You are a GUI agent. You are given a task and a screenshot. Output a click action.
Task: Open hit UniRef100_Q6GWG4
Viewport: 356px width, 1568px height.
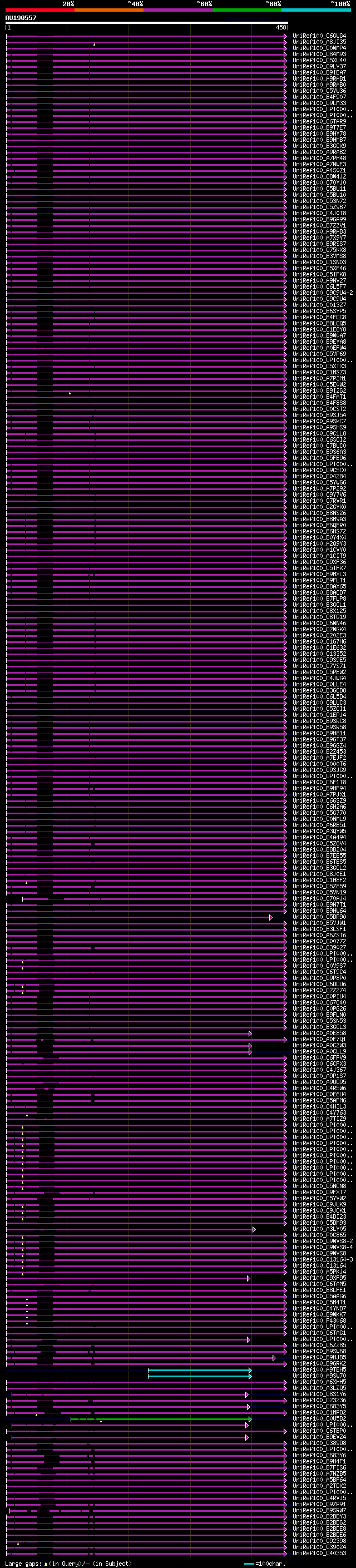click(319, 36)
